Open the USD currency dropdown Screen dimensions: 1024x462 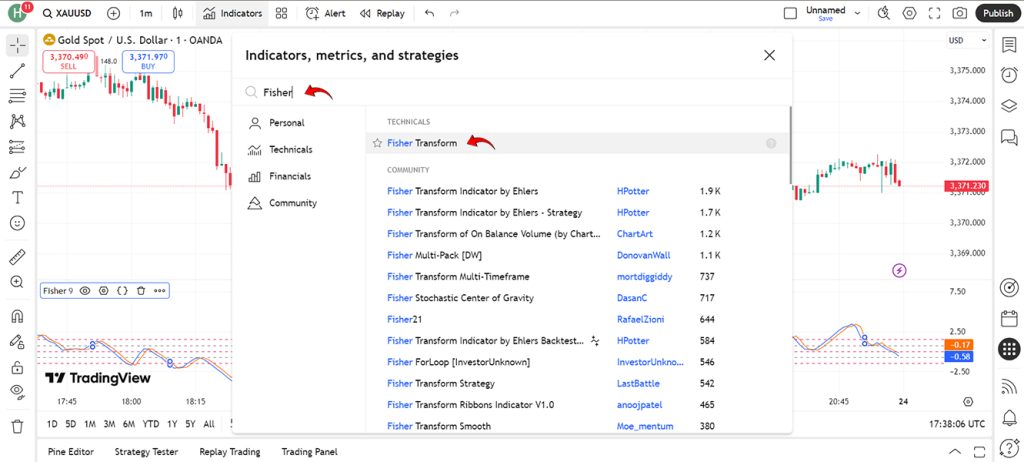pyautogui.click(x=968, y=41)
